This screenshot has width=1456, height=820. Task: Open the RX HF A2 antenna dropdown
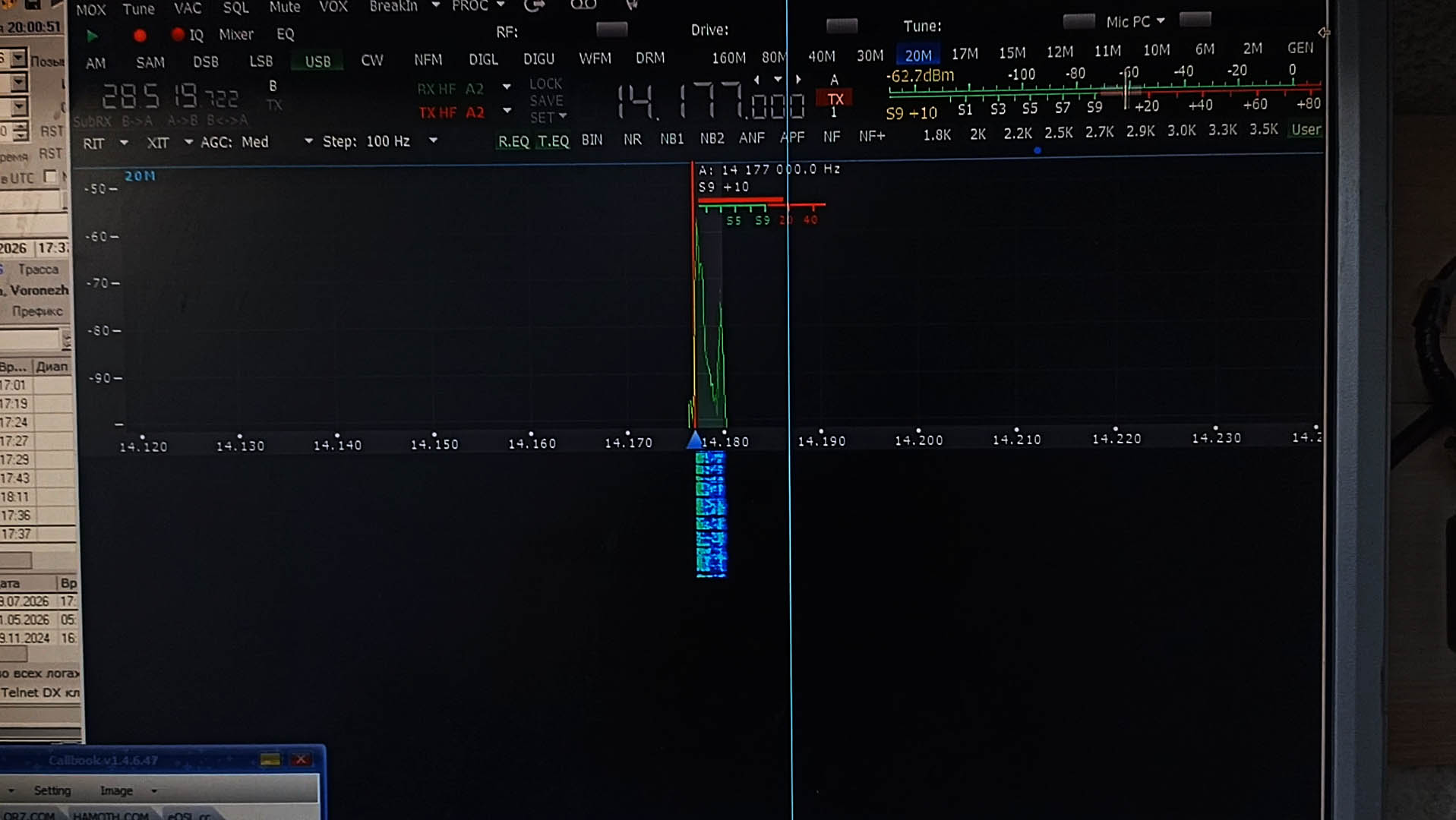tap(507, 87)
